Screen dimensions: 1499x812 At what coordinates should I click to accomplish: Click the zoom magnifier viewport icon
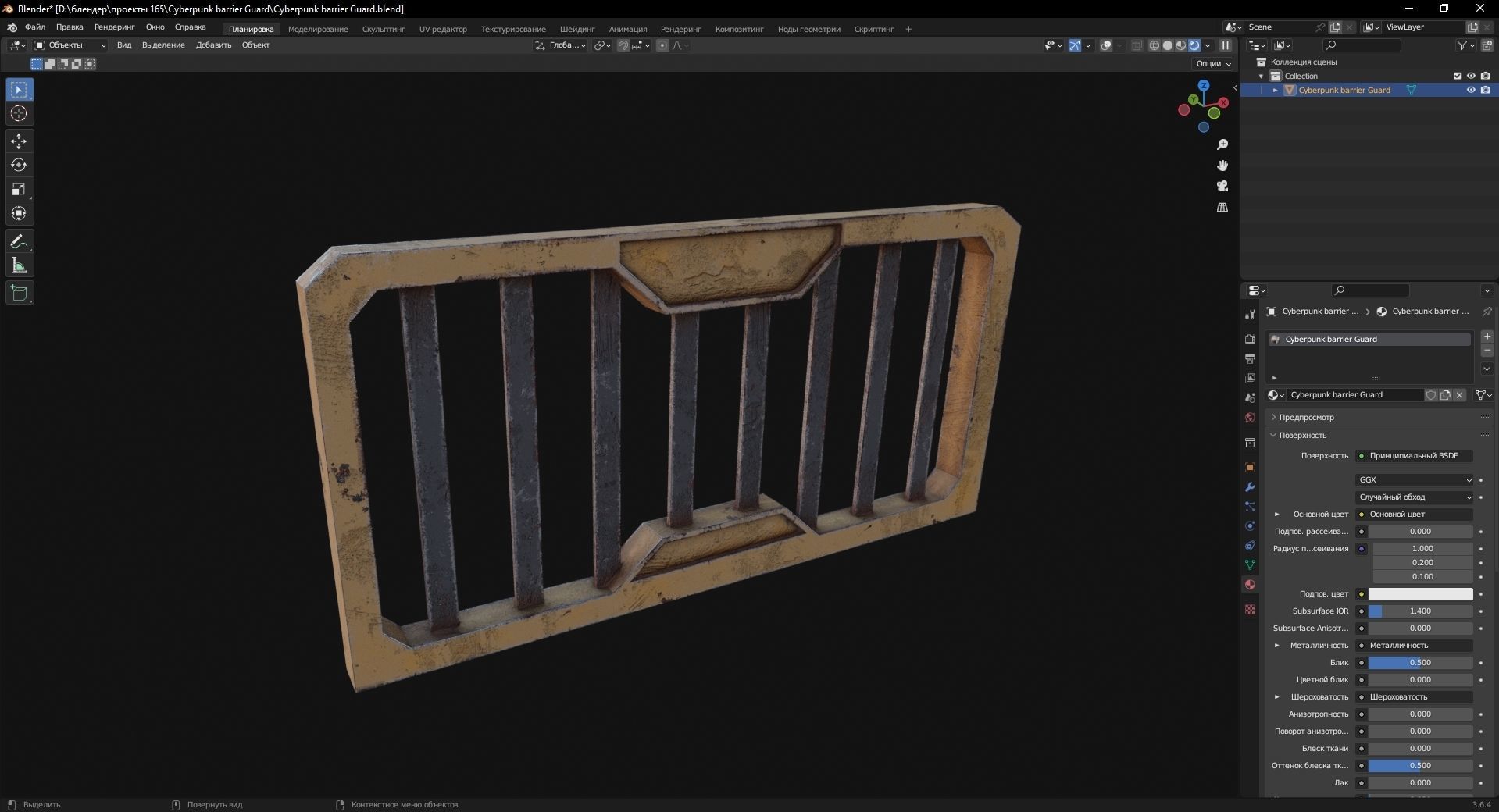(1222, 144)
